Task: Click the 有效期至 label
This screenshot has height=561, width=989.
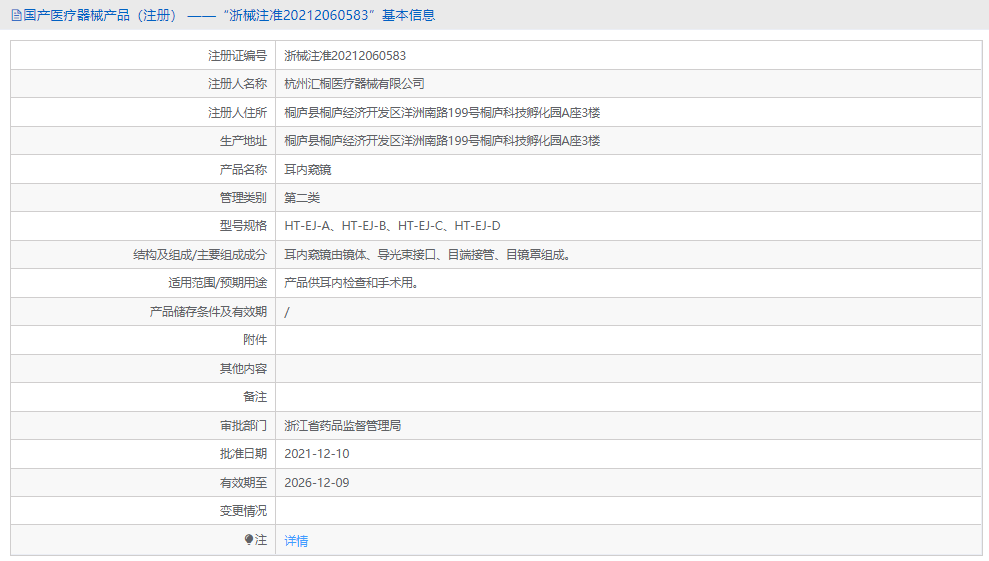Action: 243,483
